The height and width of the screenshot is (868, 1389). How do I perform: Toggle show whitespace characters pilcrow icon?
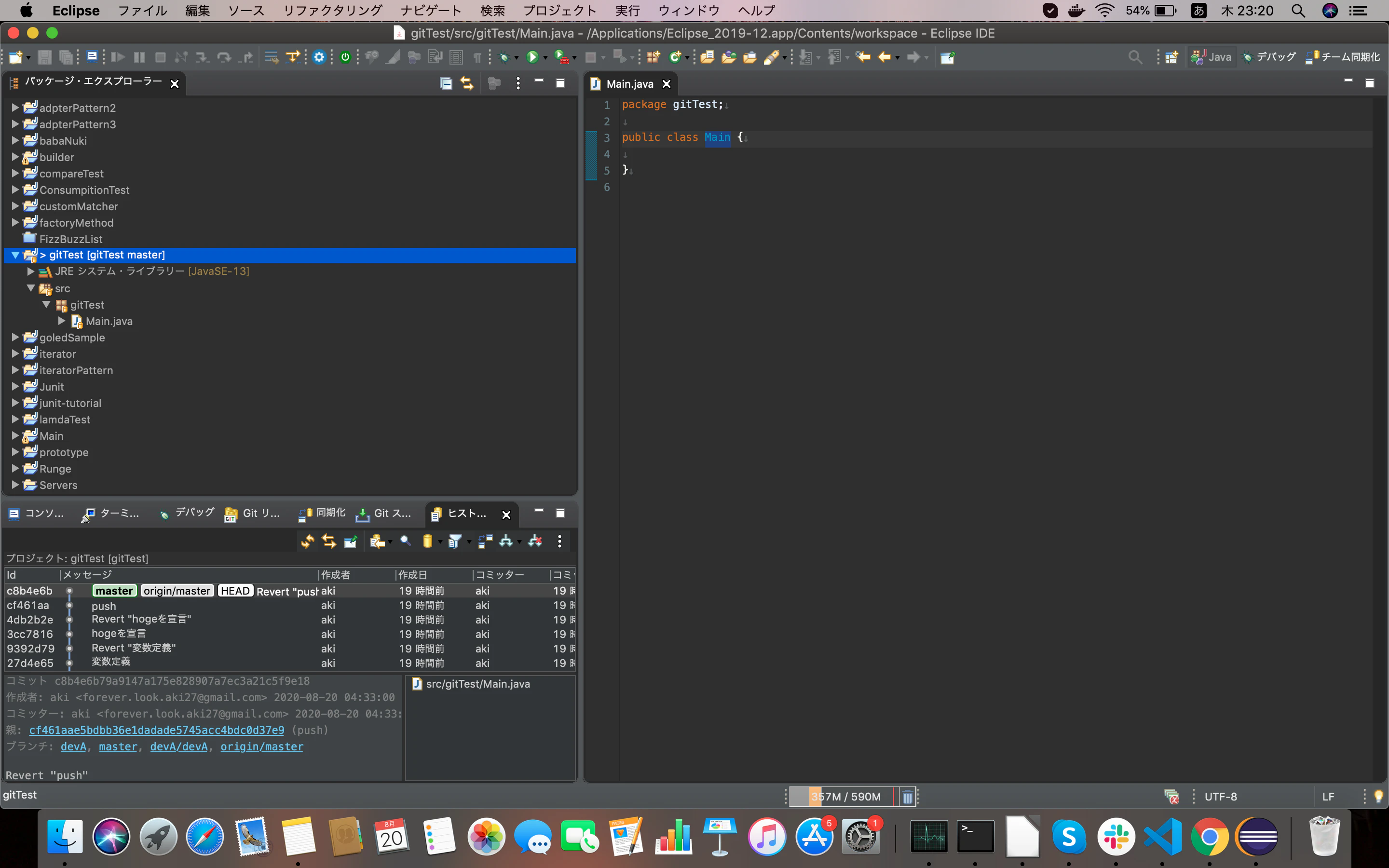(477, 57)
